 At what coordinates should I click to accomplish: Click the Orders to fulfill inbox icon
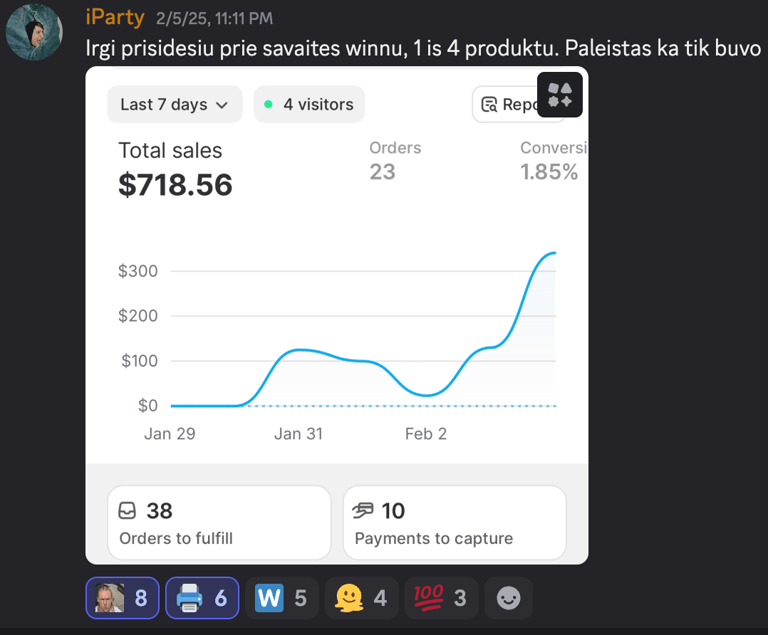128,511
